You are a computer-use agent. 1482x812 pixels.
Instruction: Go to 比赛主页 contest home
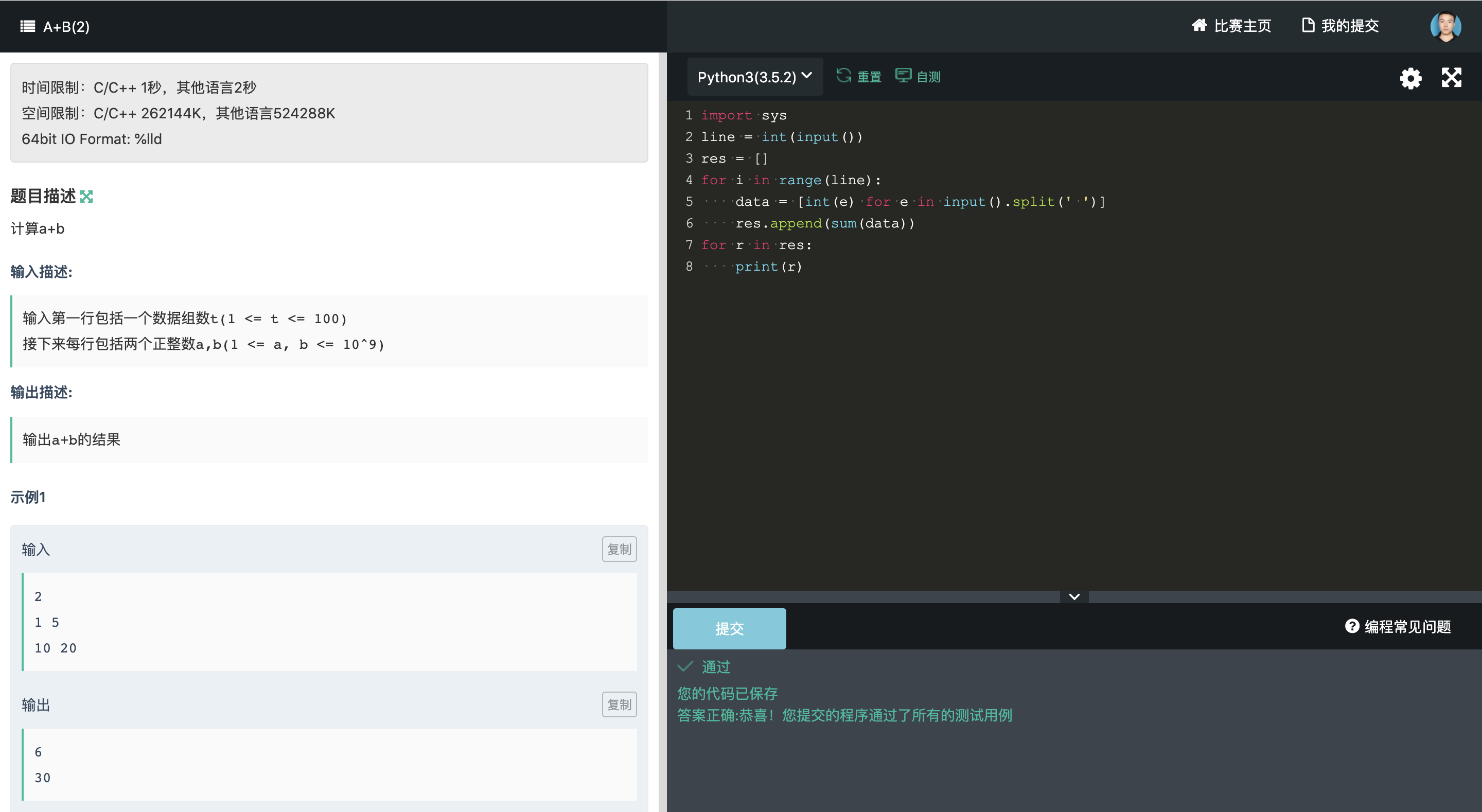1242,26
